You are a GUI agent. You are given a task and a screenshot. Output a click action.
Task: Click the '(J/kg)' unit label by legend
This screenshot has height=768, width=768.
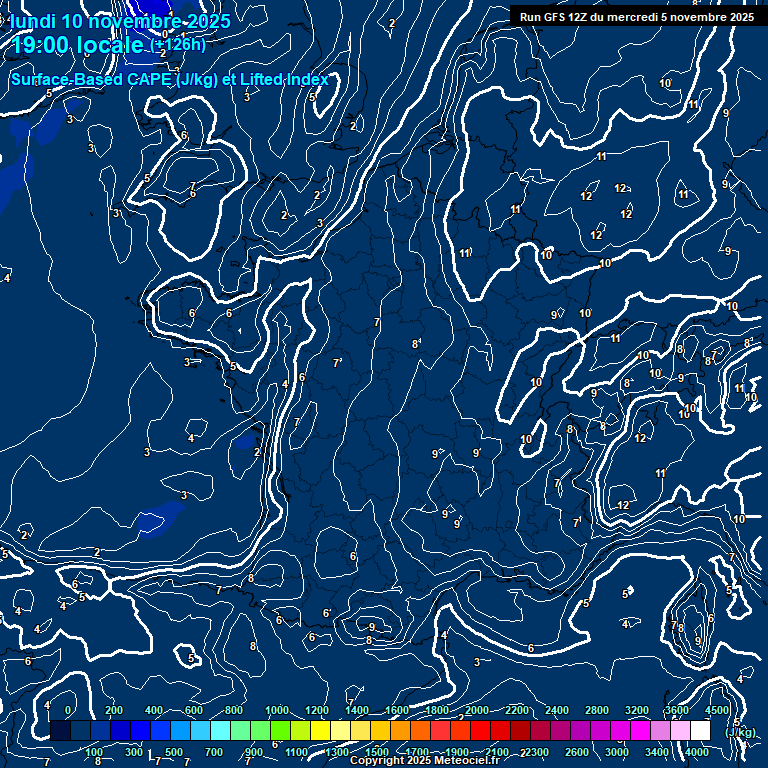tap(740, 732)
